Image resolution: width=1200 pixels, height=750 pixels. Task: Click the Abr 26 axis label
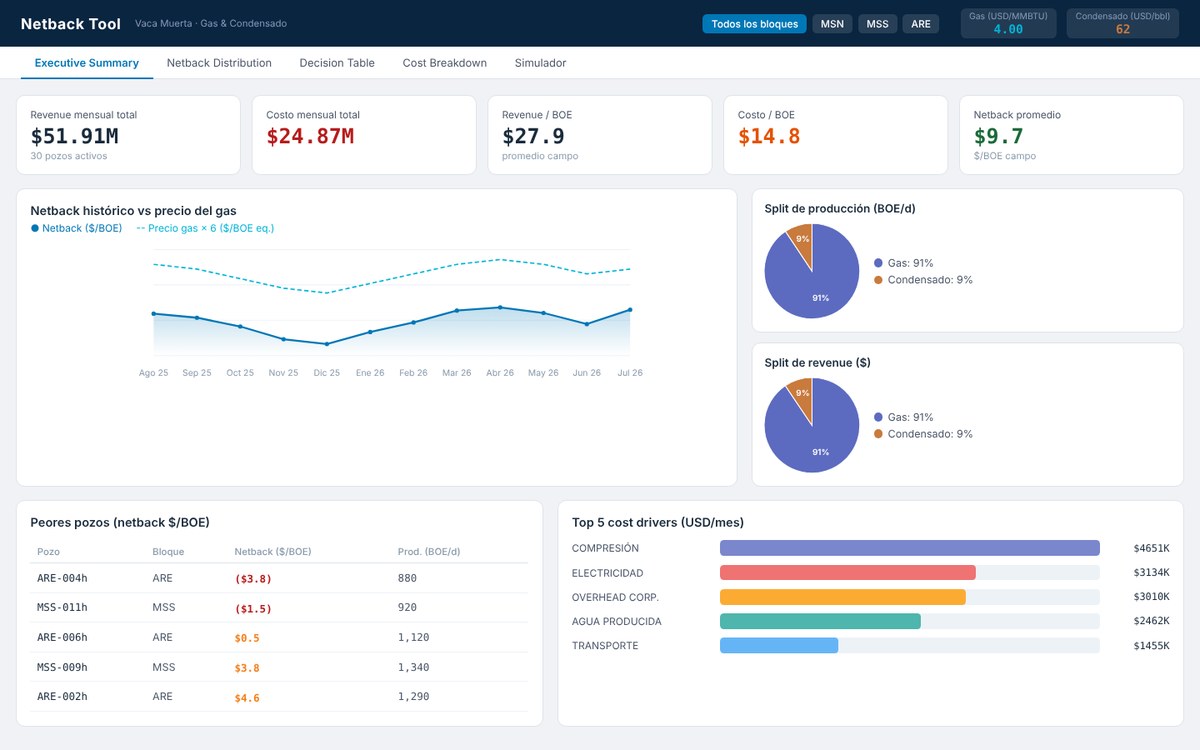click(500, 373)
